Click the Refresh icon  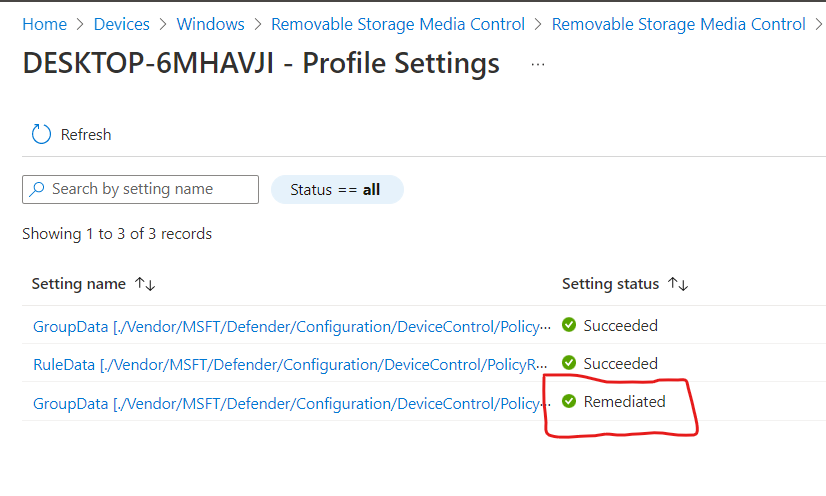tap(41, 134)
